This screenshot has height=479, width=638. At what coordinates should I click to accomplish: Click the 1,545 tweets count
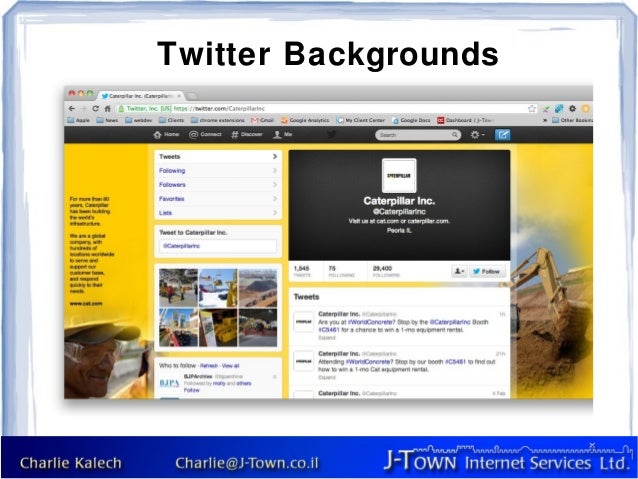[x=302, y=271]
